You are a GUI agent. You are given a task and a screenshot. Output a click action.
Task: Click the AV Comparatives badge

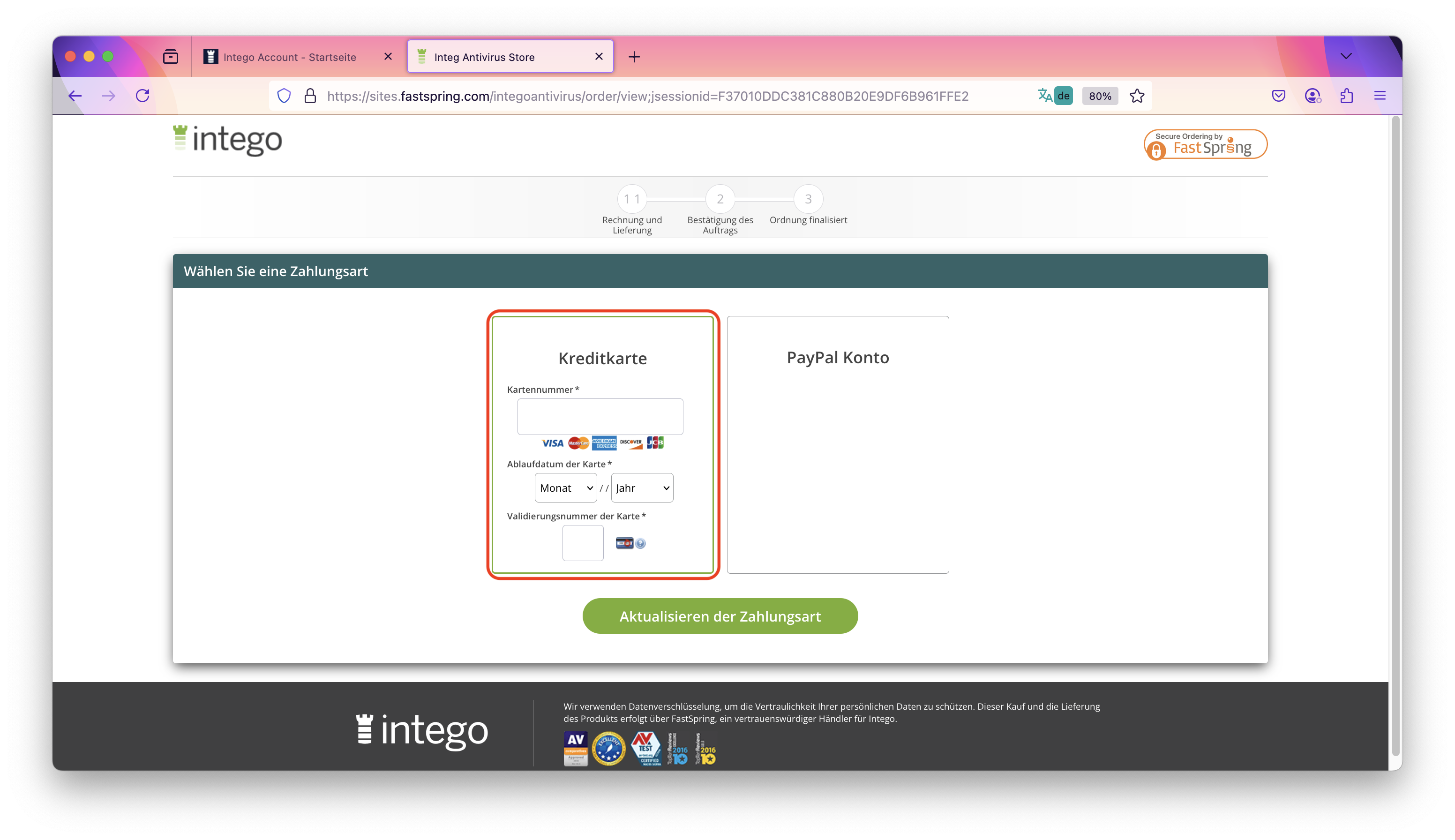(x=575, y=749)
